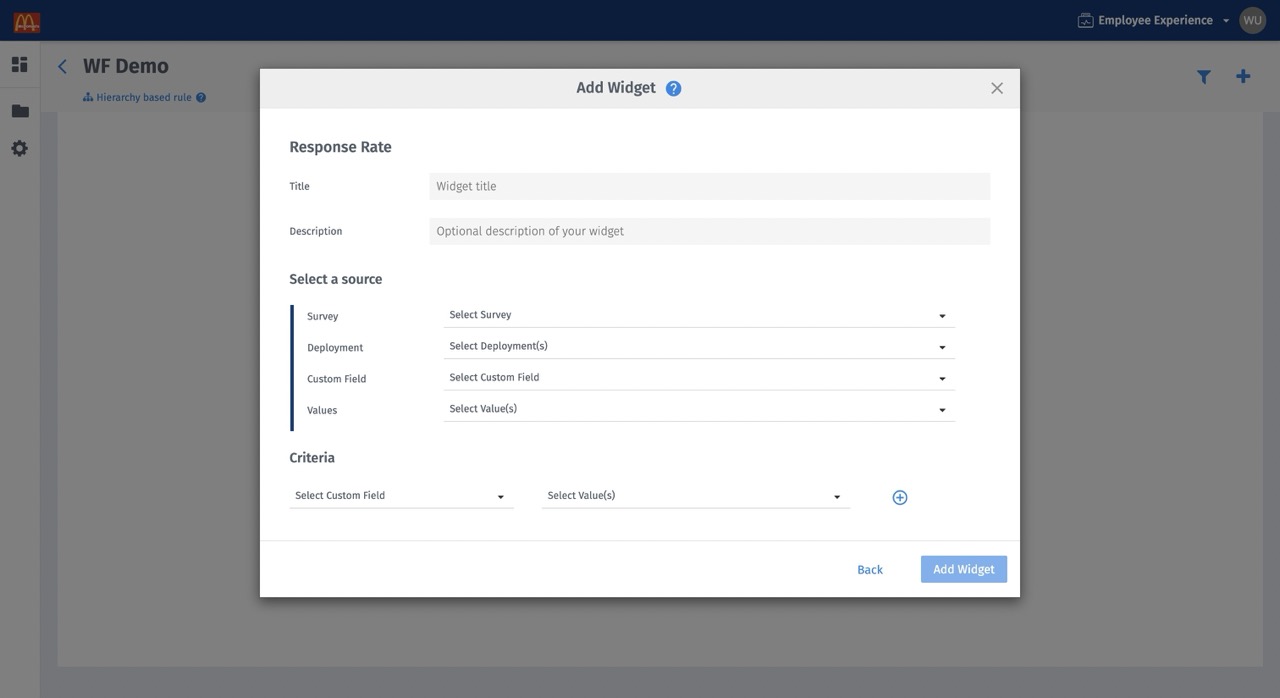Click the plus icon to add new item
1280x698 pixels.
(1242, 75)
